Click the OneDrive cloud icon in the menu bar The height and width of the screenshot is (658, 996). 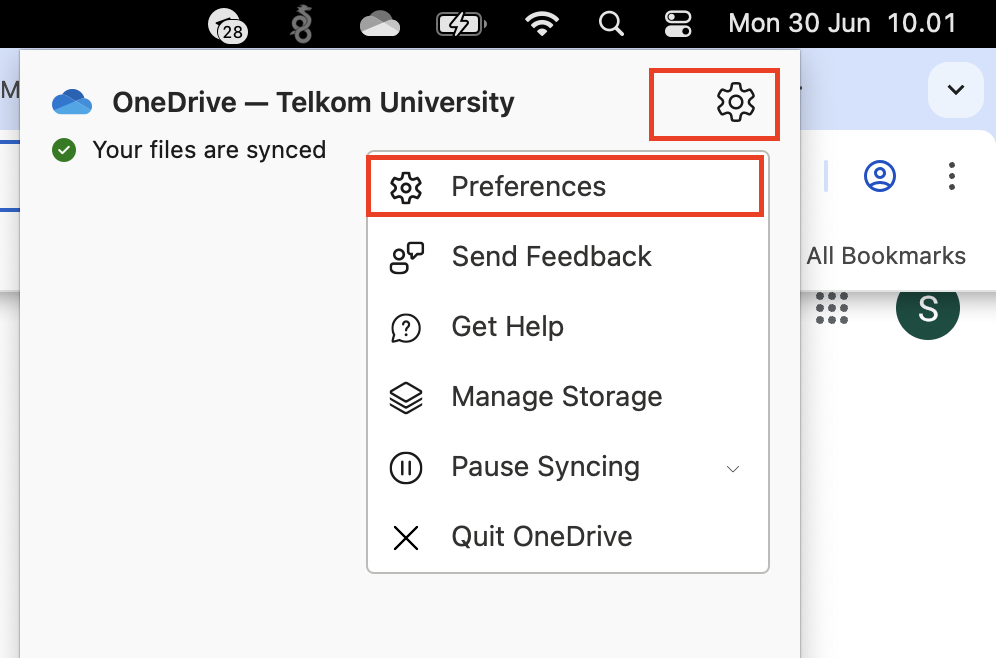click(x=380, y=23)
